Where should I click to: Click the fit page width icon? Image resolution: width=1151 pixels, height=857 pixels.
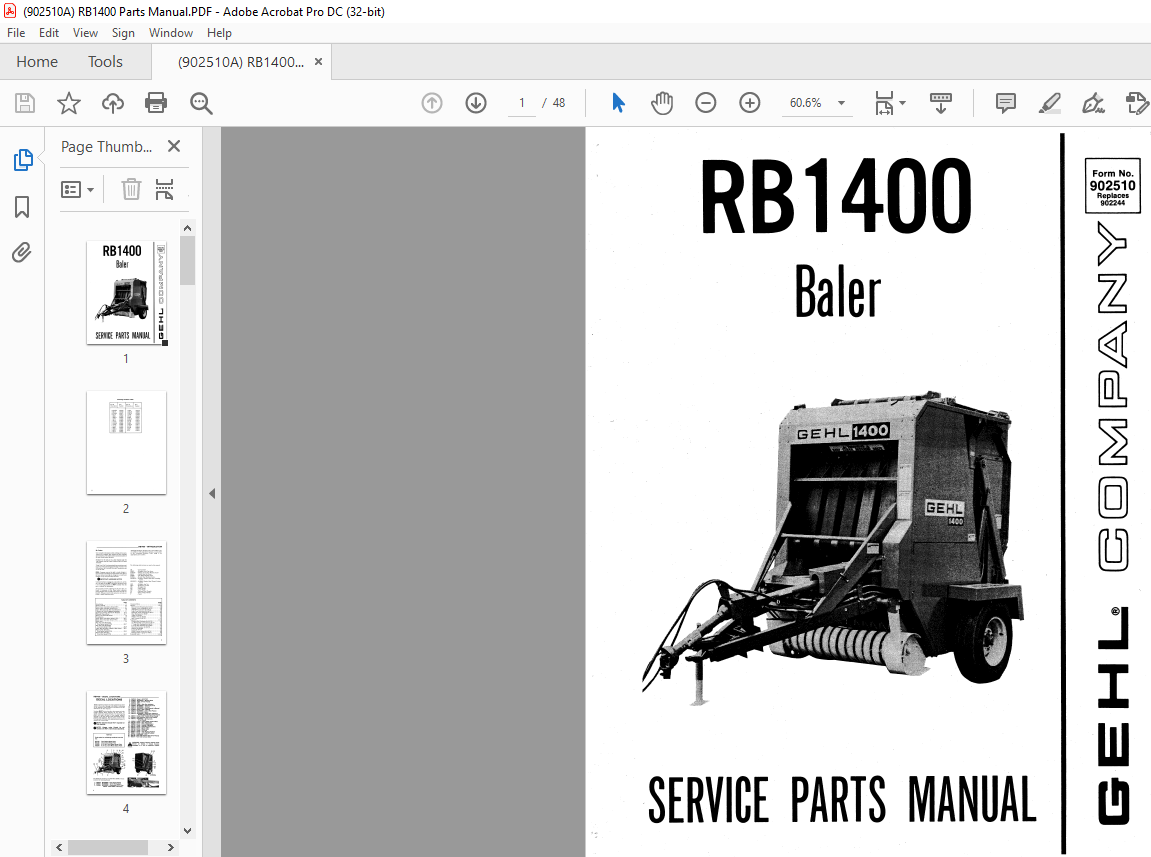pos(885,103)
